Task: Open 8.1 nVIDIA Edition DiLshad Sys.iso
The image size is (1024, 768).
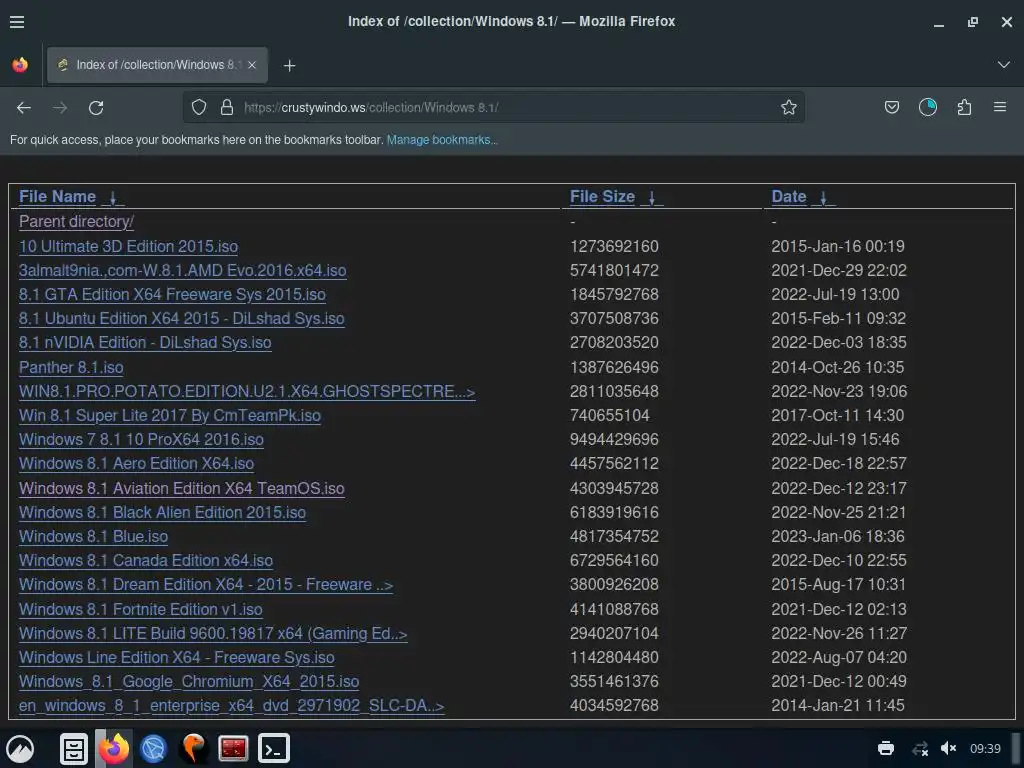Action: pos(145,343)
